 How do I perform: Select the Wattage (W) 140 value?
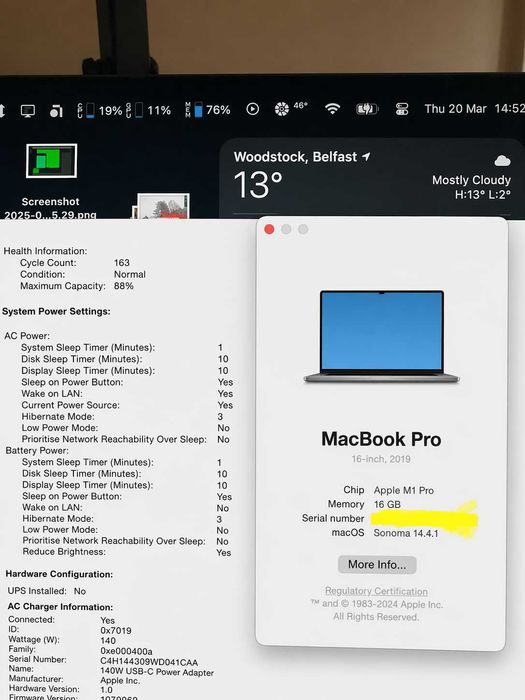click(x=108, y=641)
